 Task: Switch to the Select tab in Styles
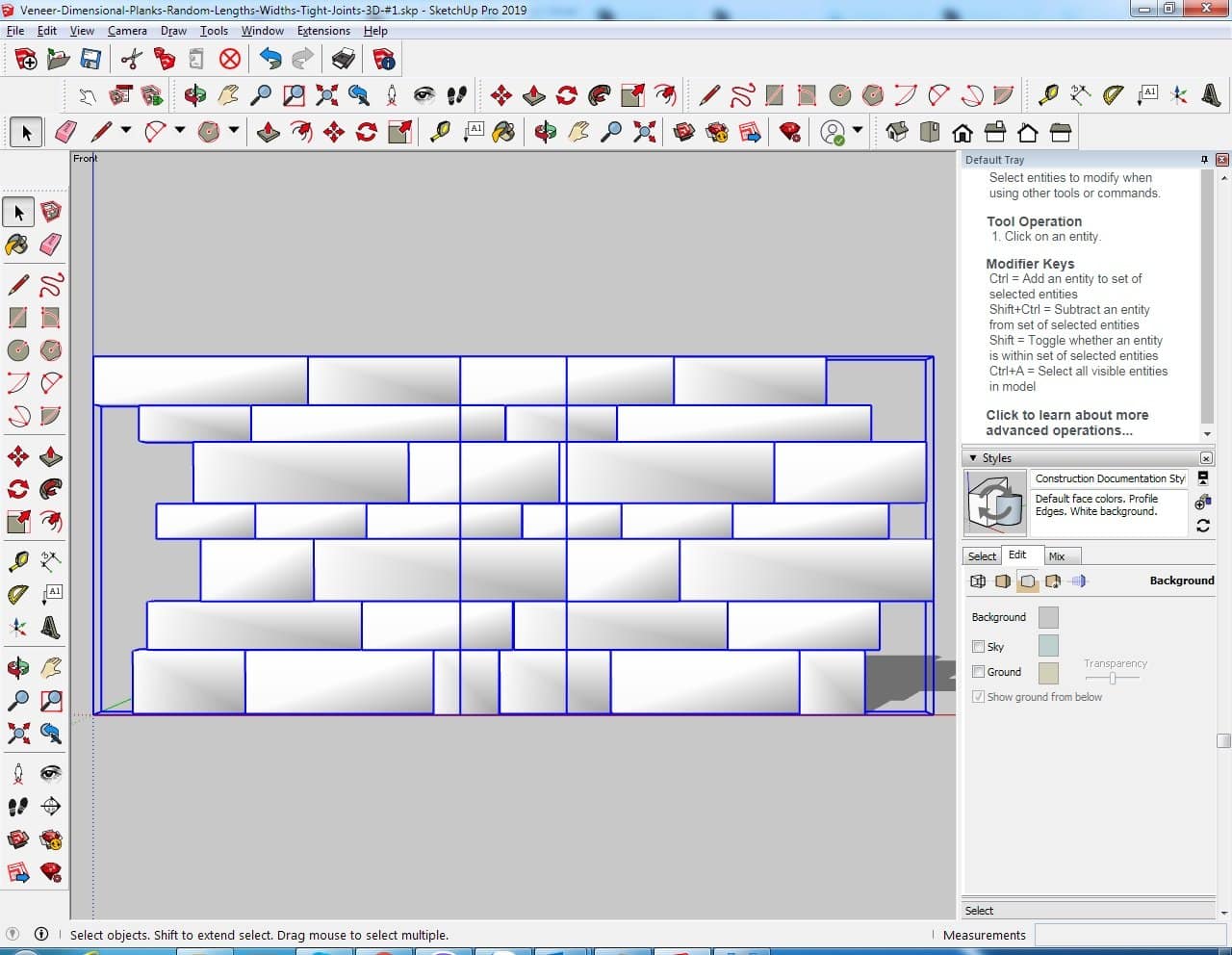pyautogui.click(x=982, y=556)
